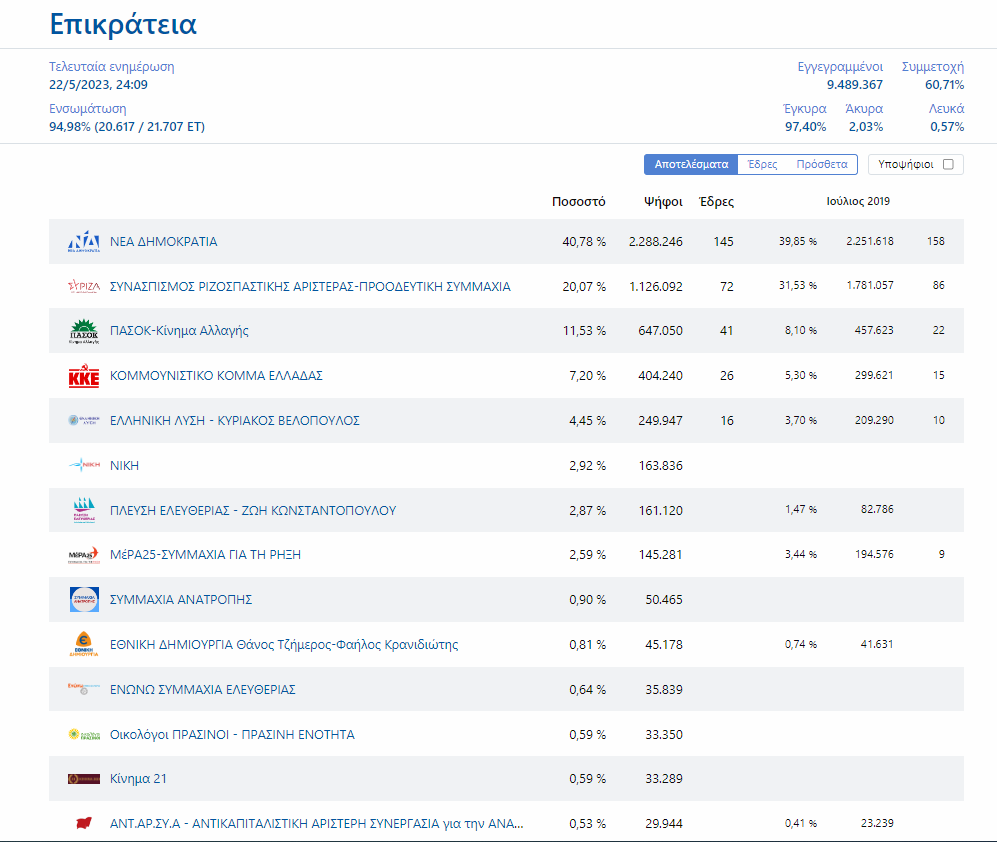This screenshot has height=842, width=997.
Task: Switch to the Έδρες tab
Action: (x=762, y=165)
